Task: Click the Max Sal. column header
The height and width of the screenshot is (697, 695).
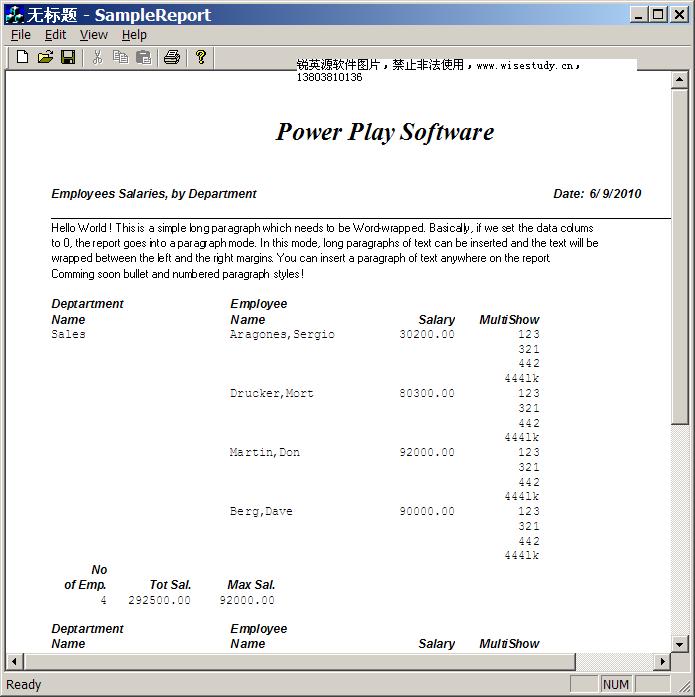Action: pos(251,585)
